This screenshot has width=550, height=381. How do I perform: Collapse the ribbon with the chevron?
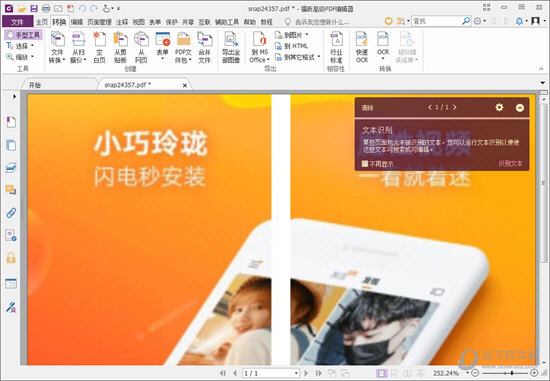541,69
